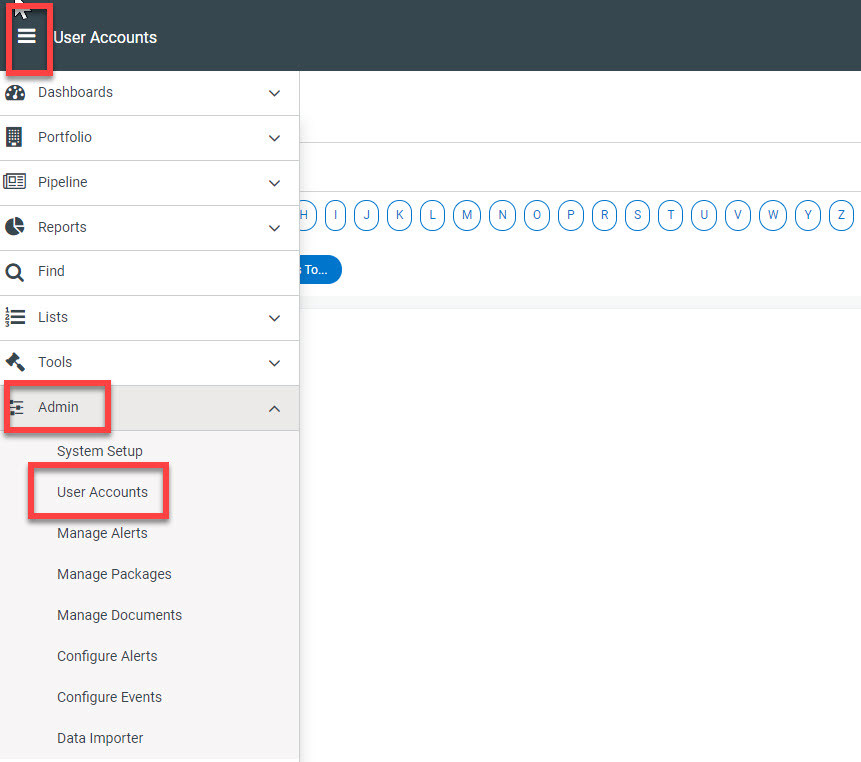Click the Portfolio building icon
The width and height of the screenshot is (861, 762).
(16, 137)
